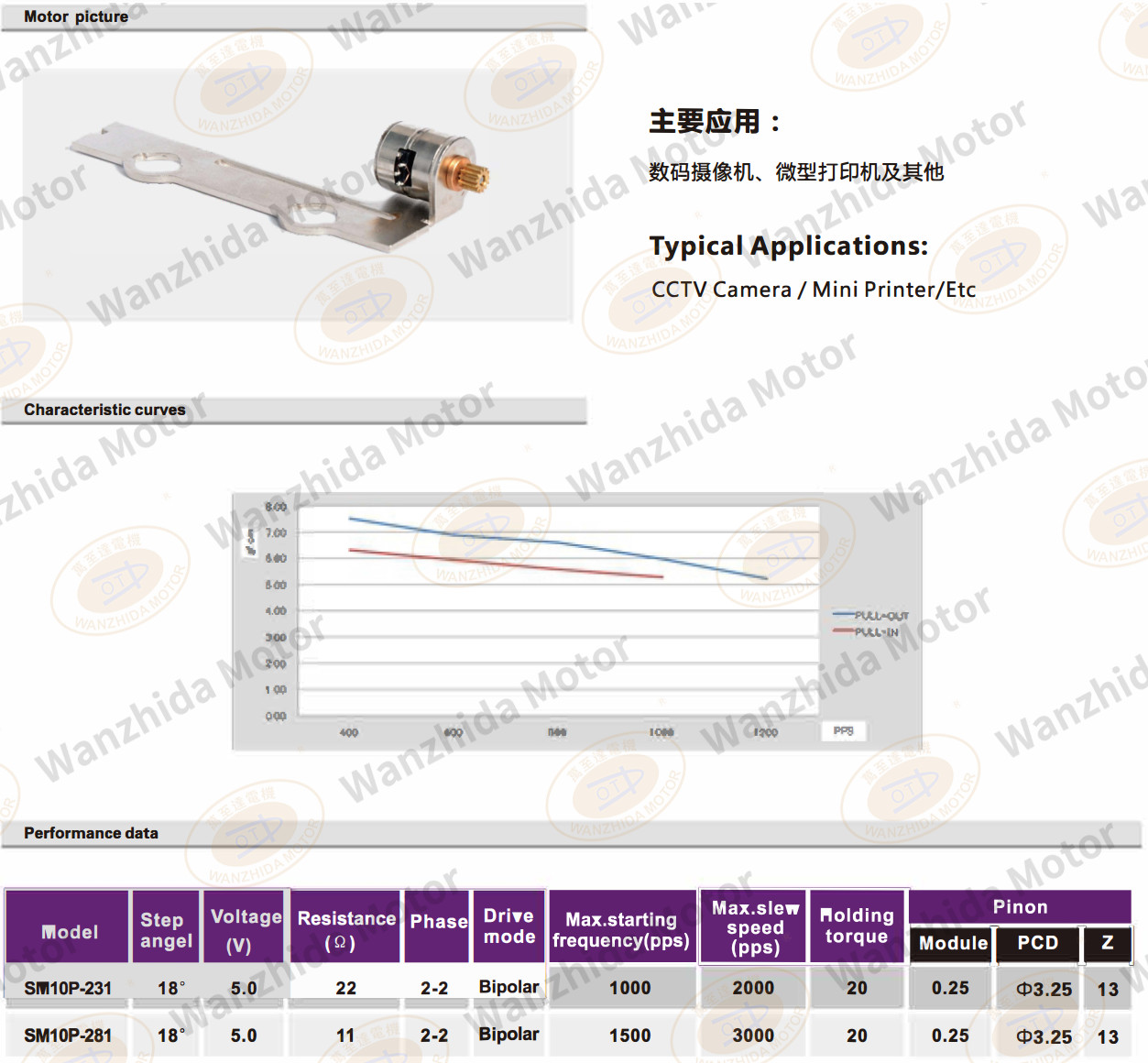Screen dimensions: 1148x1063
Task: Click the 'Performance data' section heading
Action: 91,833
